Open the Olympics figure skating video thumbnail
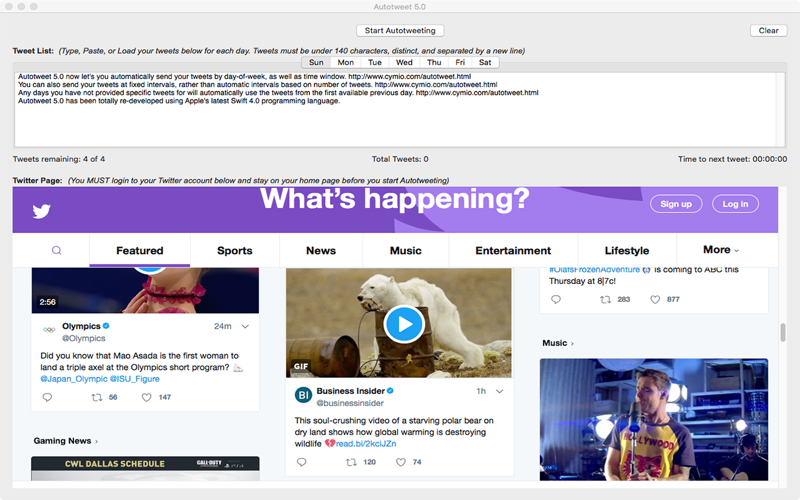 [145, 290]
